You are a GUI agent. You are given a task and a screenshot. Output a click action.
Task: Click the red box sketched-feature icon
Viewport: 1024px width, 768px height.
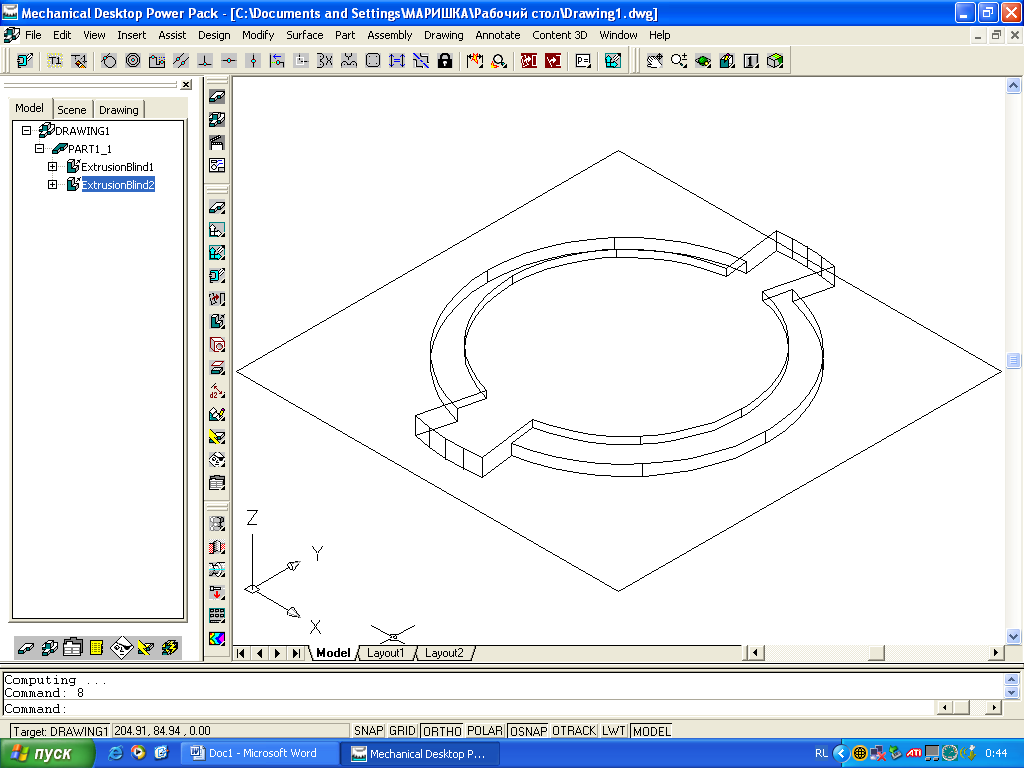point(217,345)
